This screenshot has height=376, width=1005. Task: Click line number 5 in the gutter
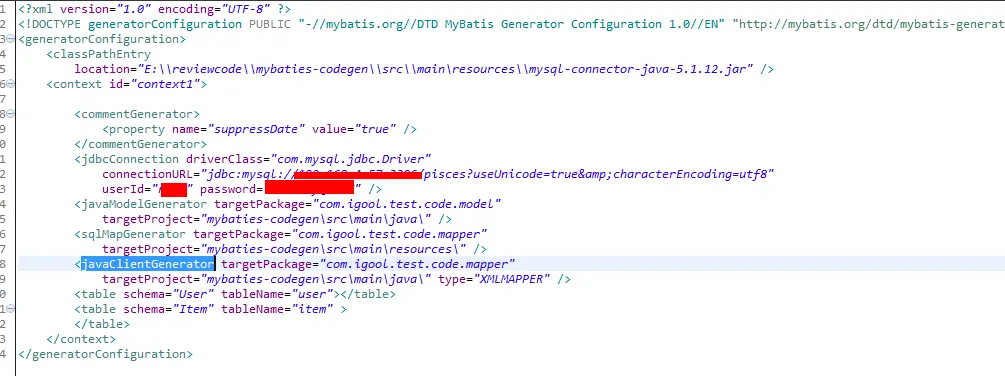[x=3, y=69]
